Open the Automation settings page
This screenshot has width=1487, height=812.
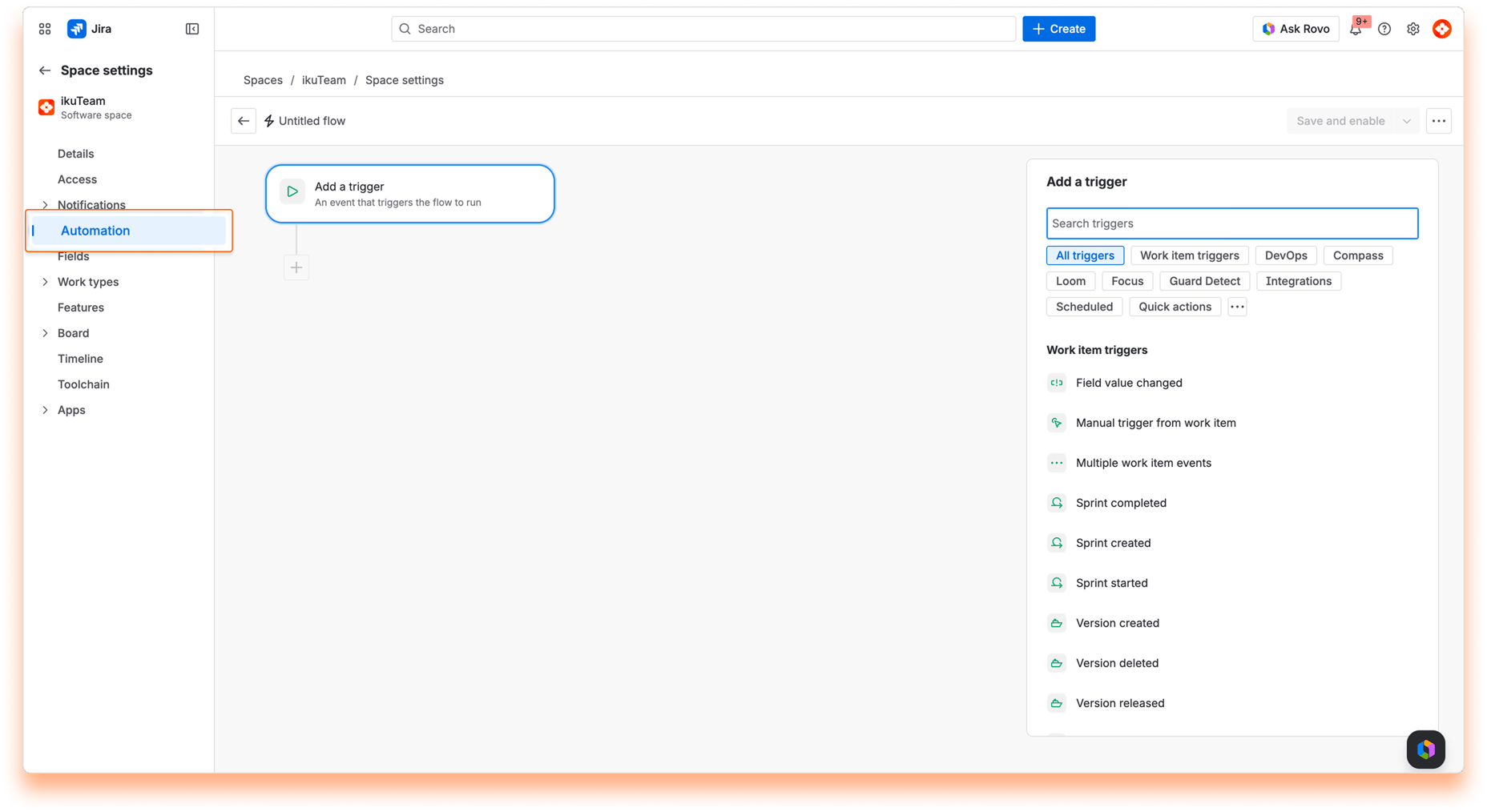tap(127, 231)
